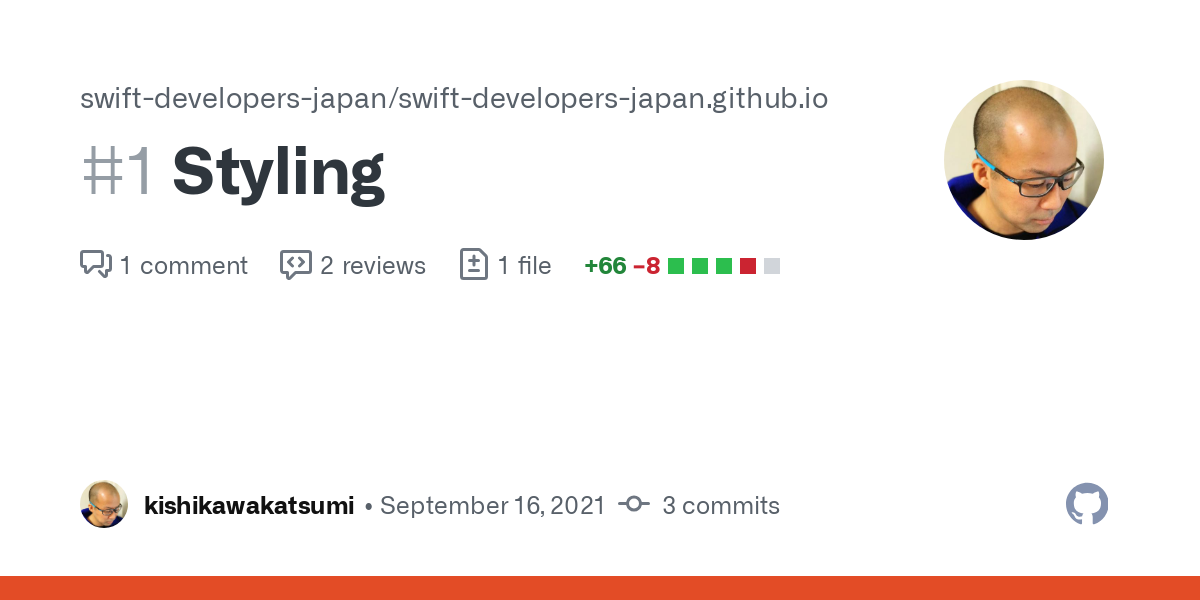Screen dimensions: 1200x600
Task: Click the code review icon
Action: click(296, 265)
